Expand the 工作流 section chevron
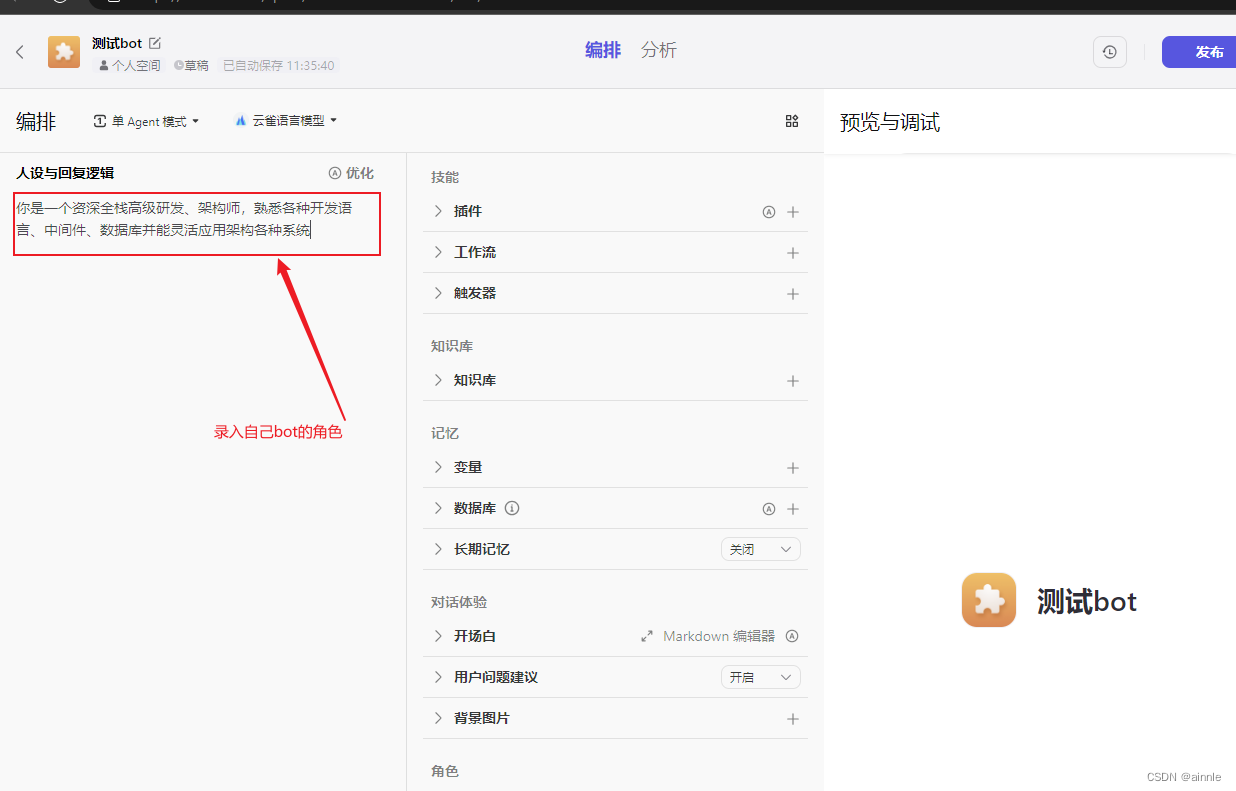The height and width of the screenshot is (791, 1236). pyautogui.click(x=438, y=252)
